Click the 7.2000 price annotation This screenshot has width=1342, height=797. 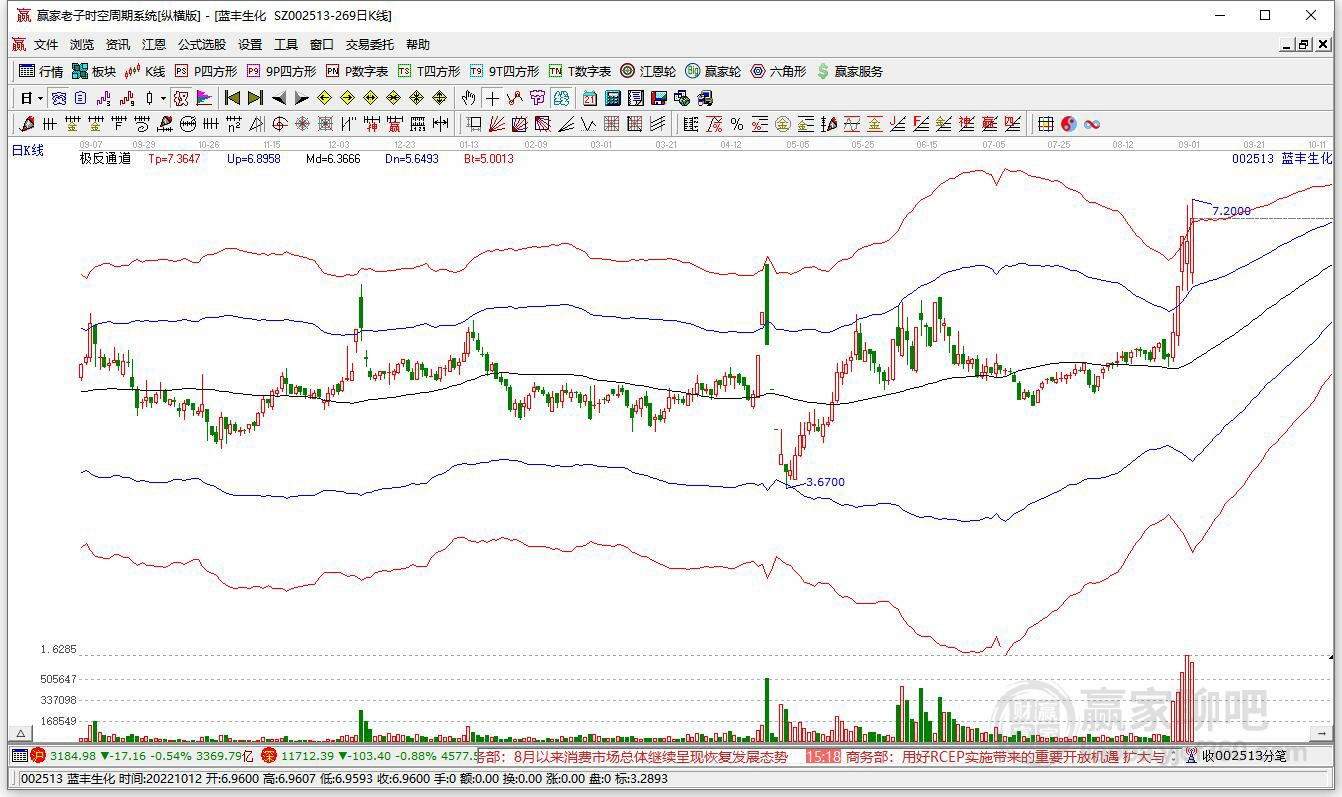(1231, 211)
